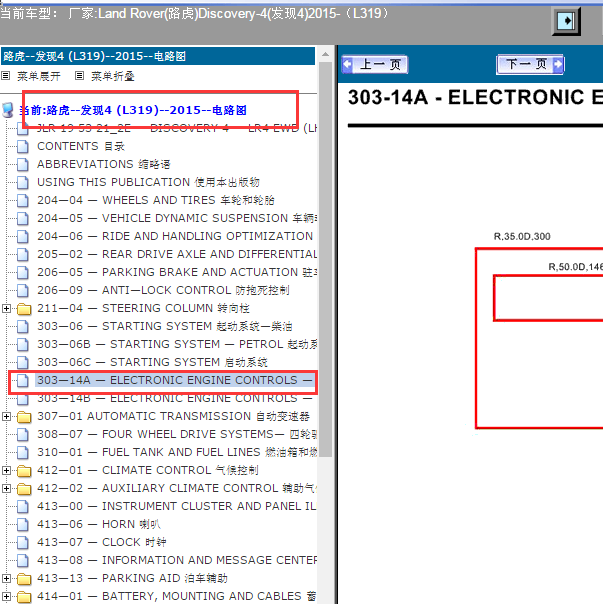Expand the 211-04 STEERING COLUMN folder
Viewport: 603px width, 604px height.
(x=6, y=309)
